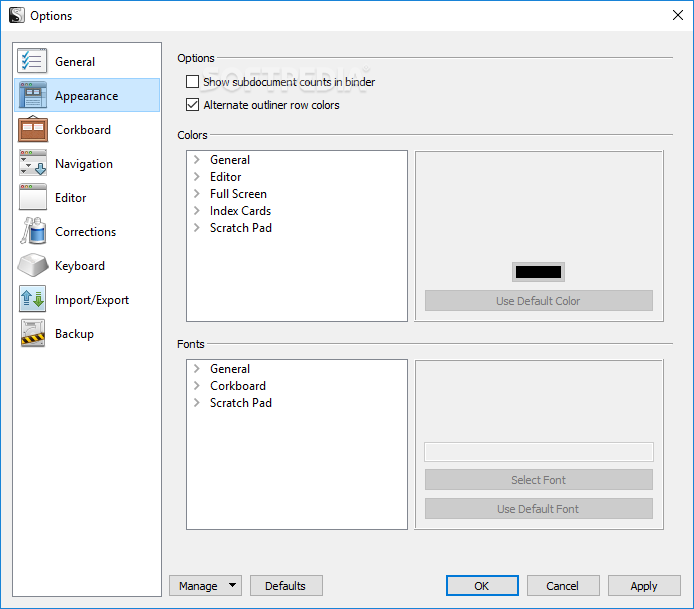Click the Corkboard icon
Image resolution: width=694 pixels, height=609 pixels.
(33, 129)
